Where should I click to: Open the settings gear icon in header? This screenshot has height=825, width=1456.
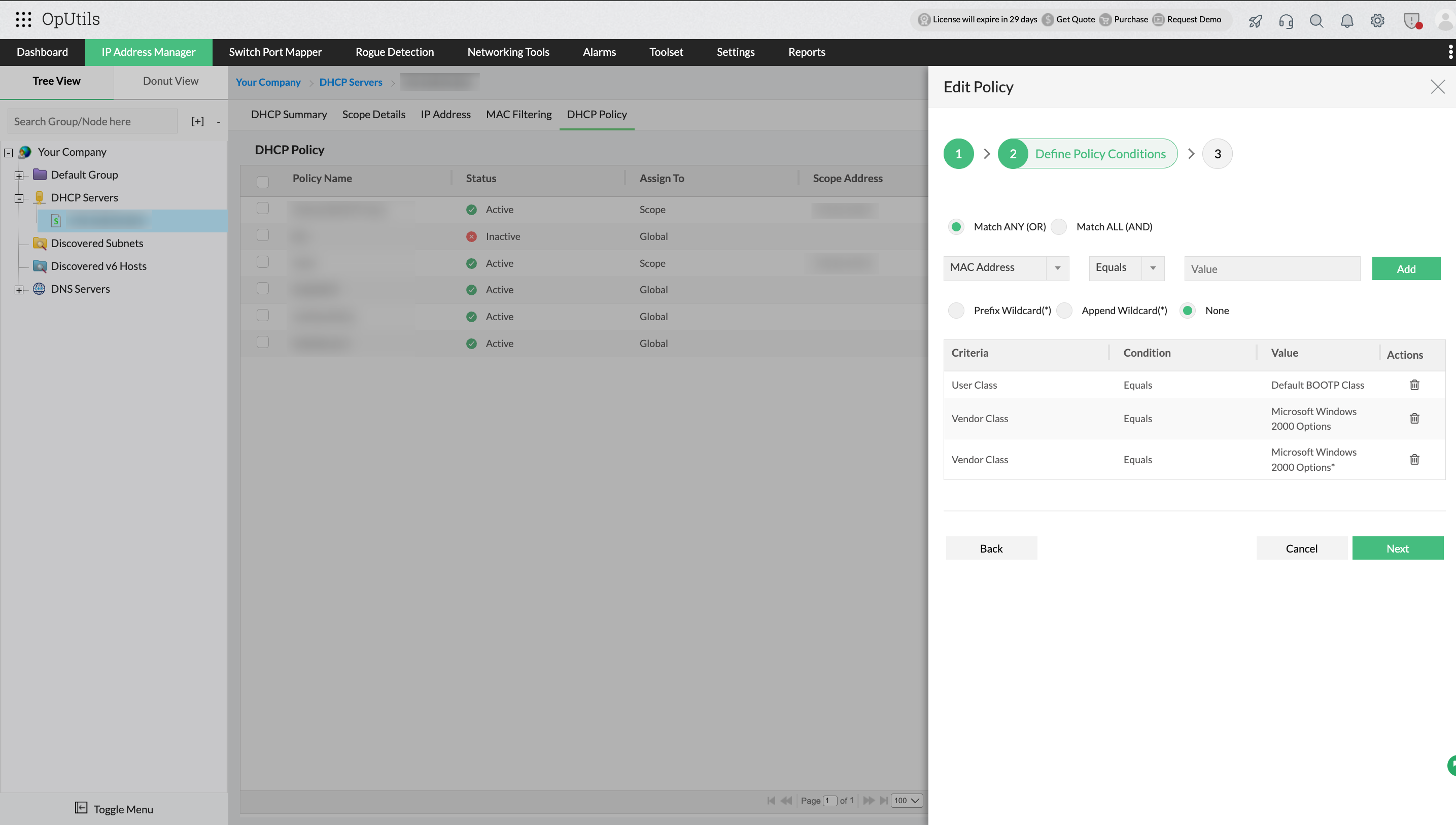pos(1377,21)
